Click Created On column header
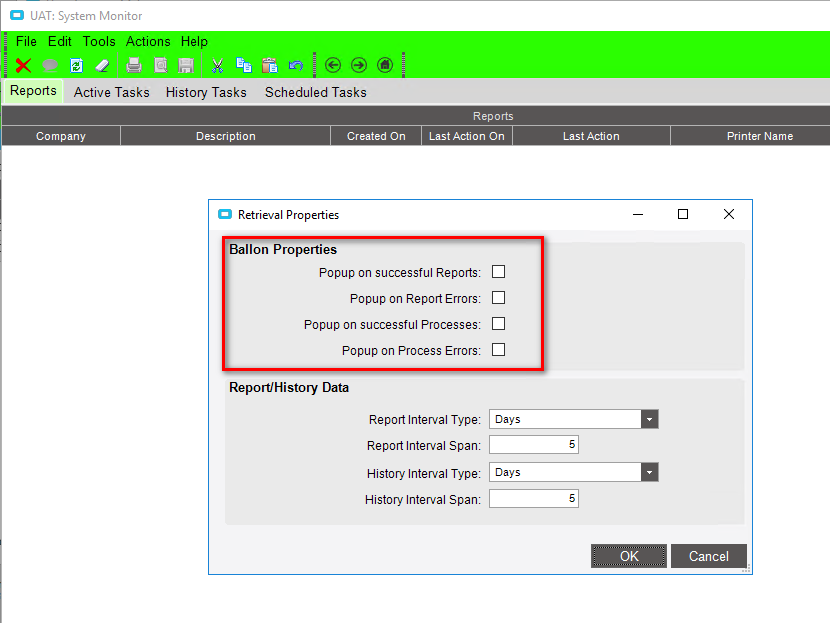Viewport: 830px width, 623px height. coord(376,136)
